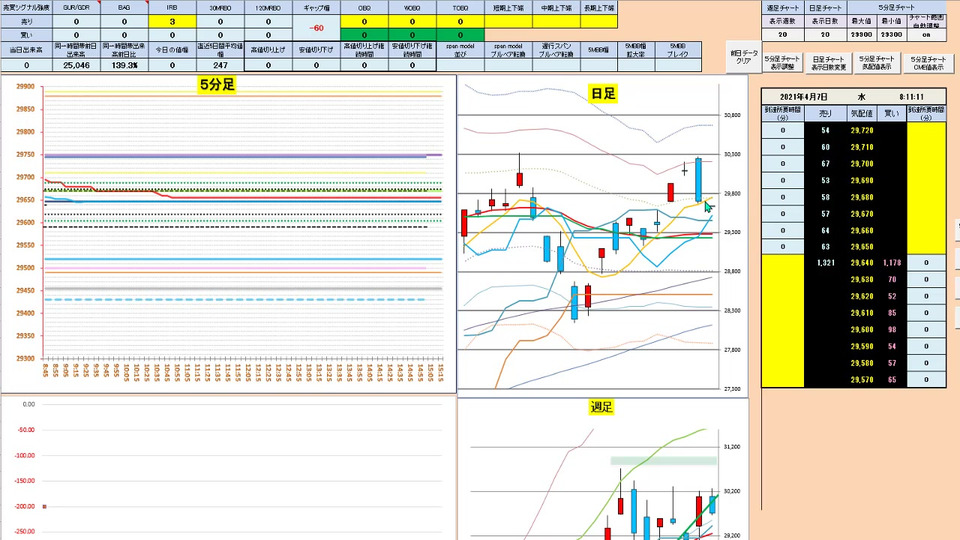This screenshot has height=540, width=960.
Task: Click the date cell 2021年4月7日
Action: [803, 97]
